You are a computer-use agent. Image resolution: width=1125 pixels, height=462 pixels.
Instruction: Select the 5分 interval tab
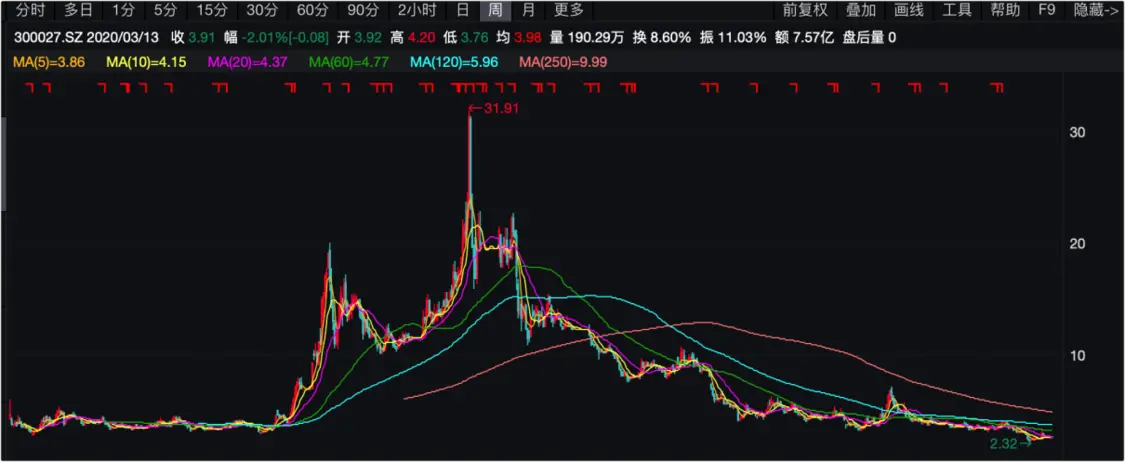165,10
